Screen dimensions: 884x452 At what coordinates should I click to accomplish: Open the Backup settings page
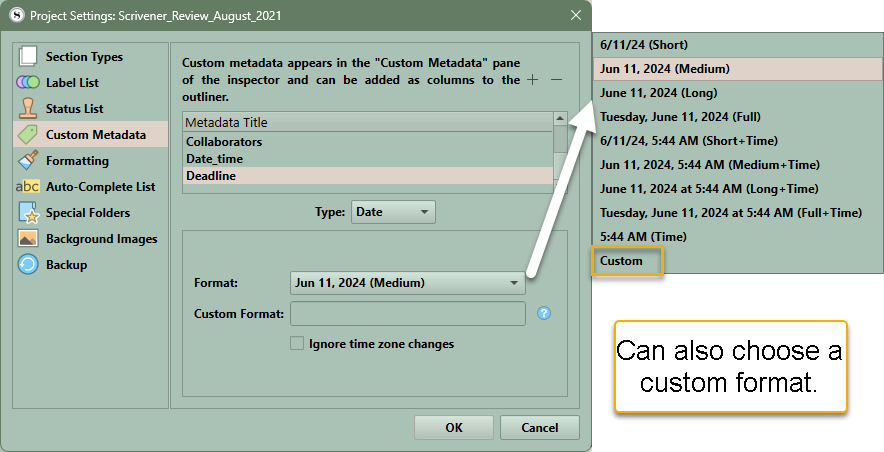90,264
